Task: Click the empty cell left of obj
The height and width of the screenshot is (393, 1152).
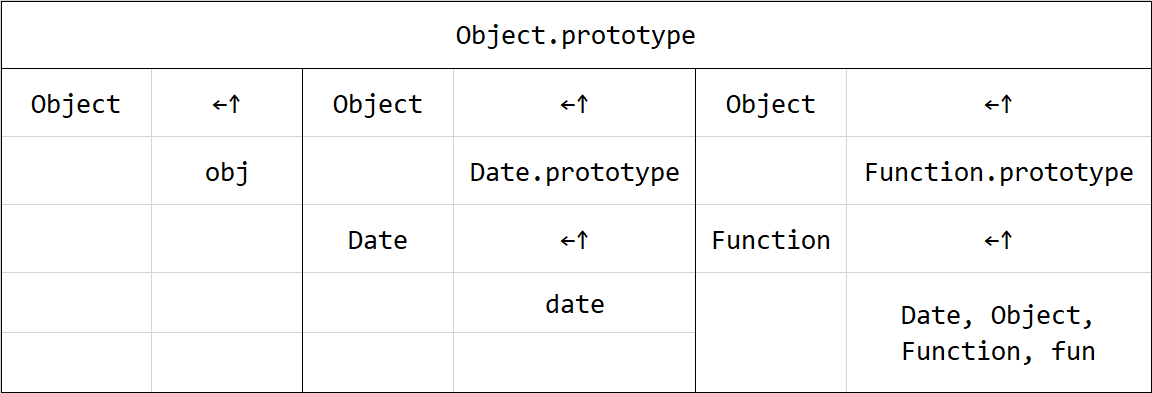Action: 76,171
